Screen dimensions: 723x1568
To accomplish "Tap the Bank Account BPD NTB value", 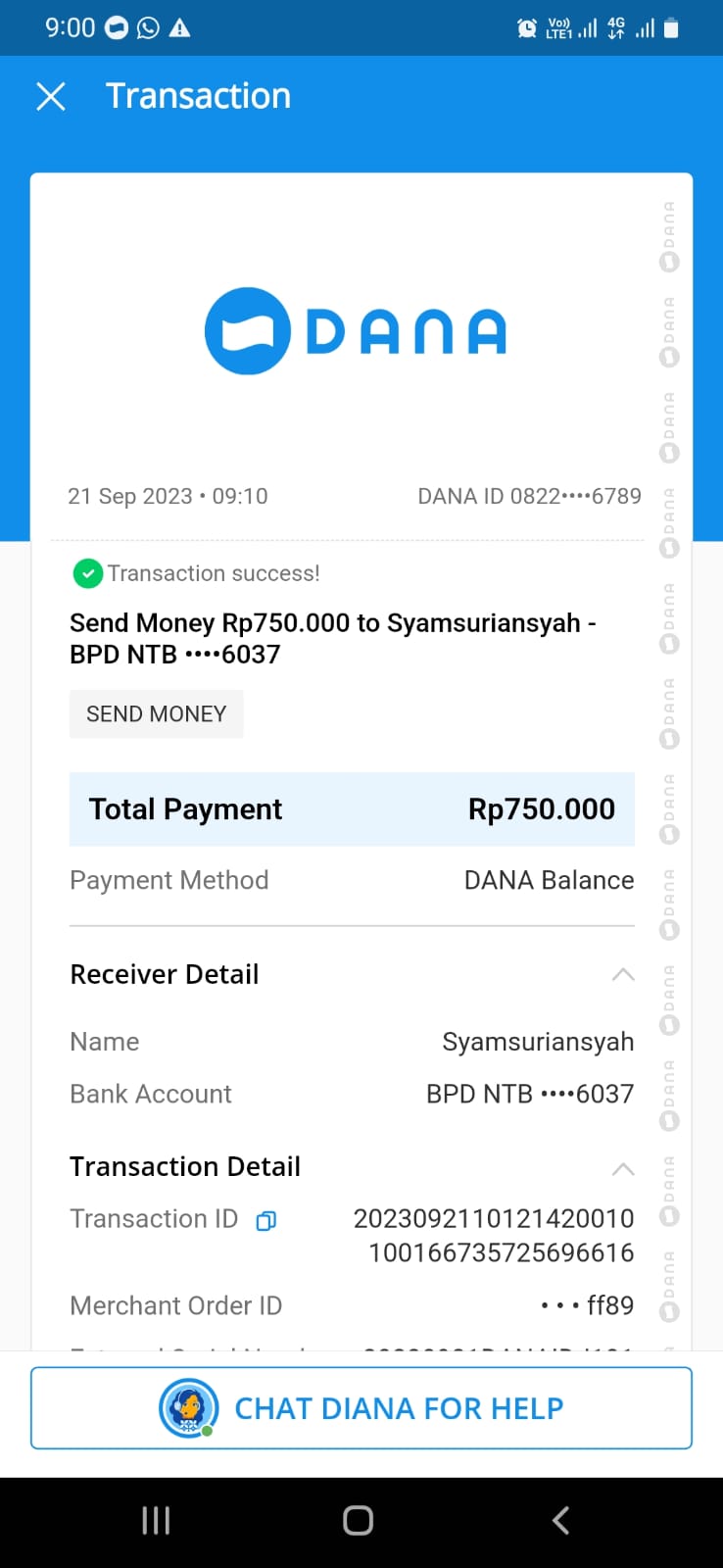I will 530,1094.
